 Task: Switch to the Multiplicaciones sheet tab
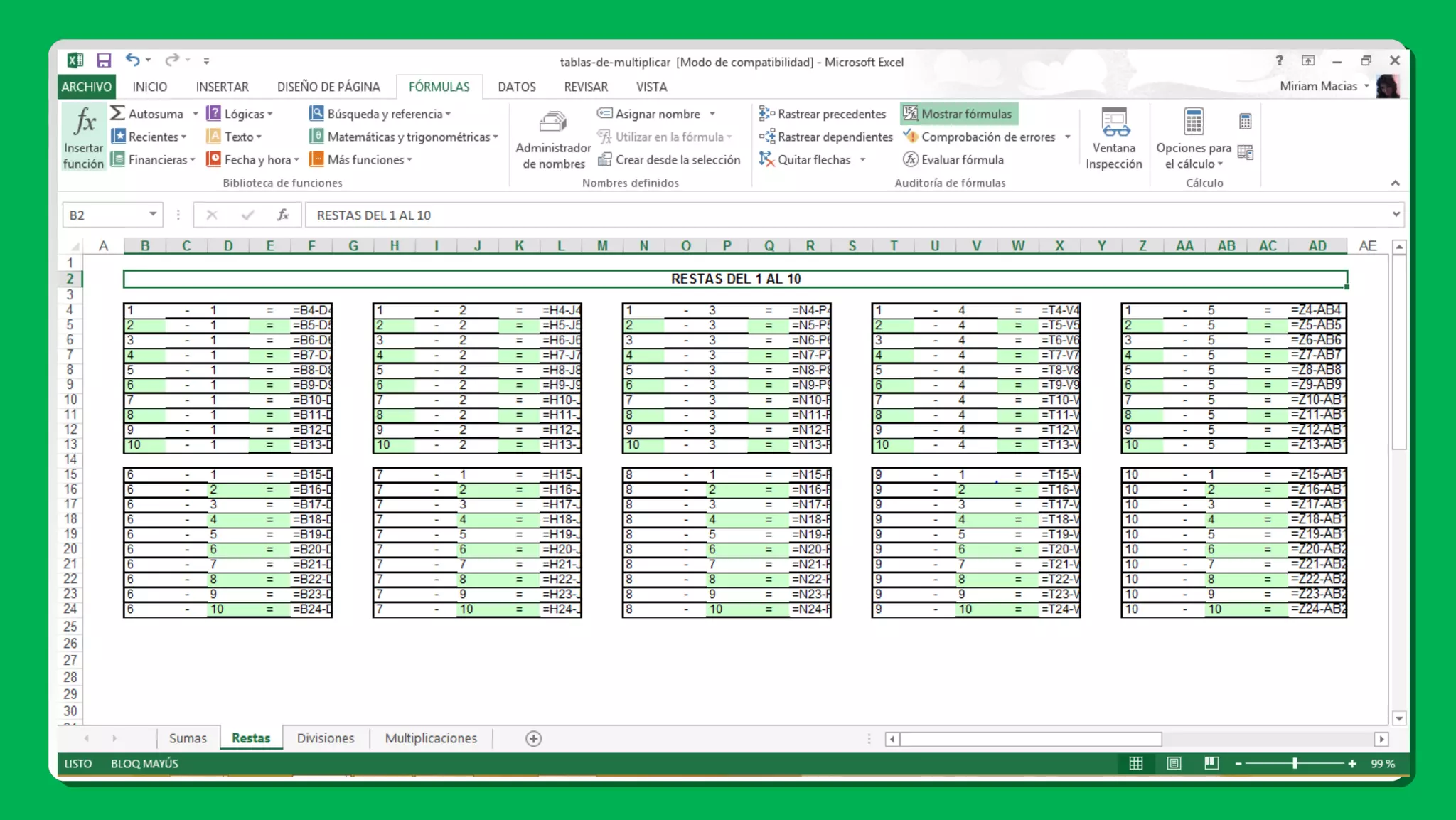pyautogui.click(x=431, y=738)
